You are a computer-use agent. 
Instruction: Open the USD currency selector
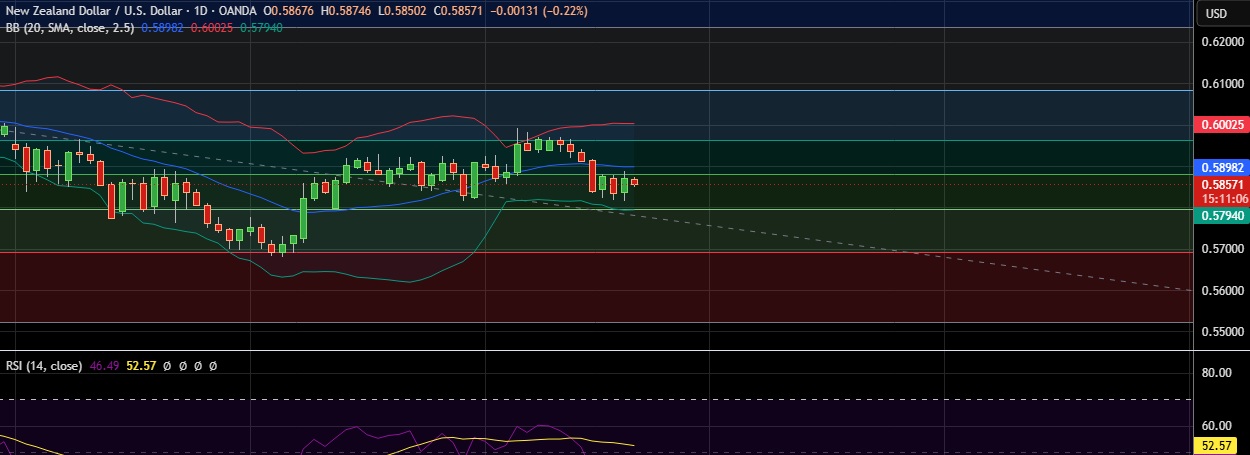(x=1216, y=13)
